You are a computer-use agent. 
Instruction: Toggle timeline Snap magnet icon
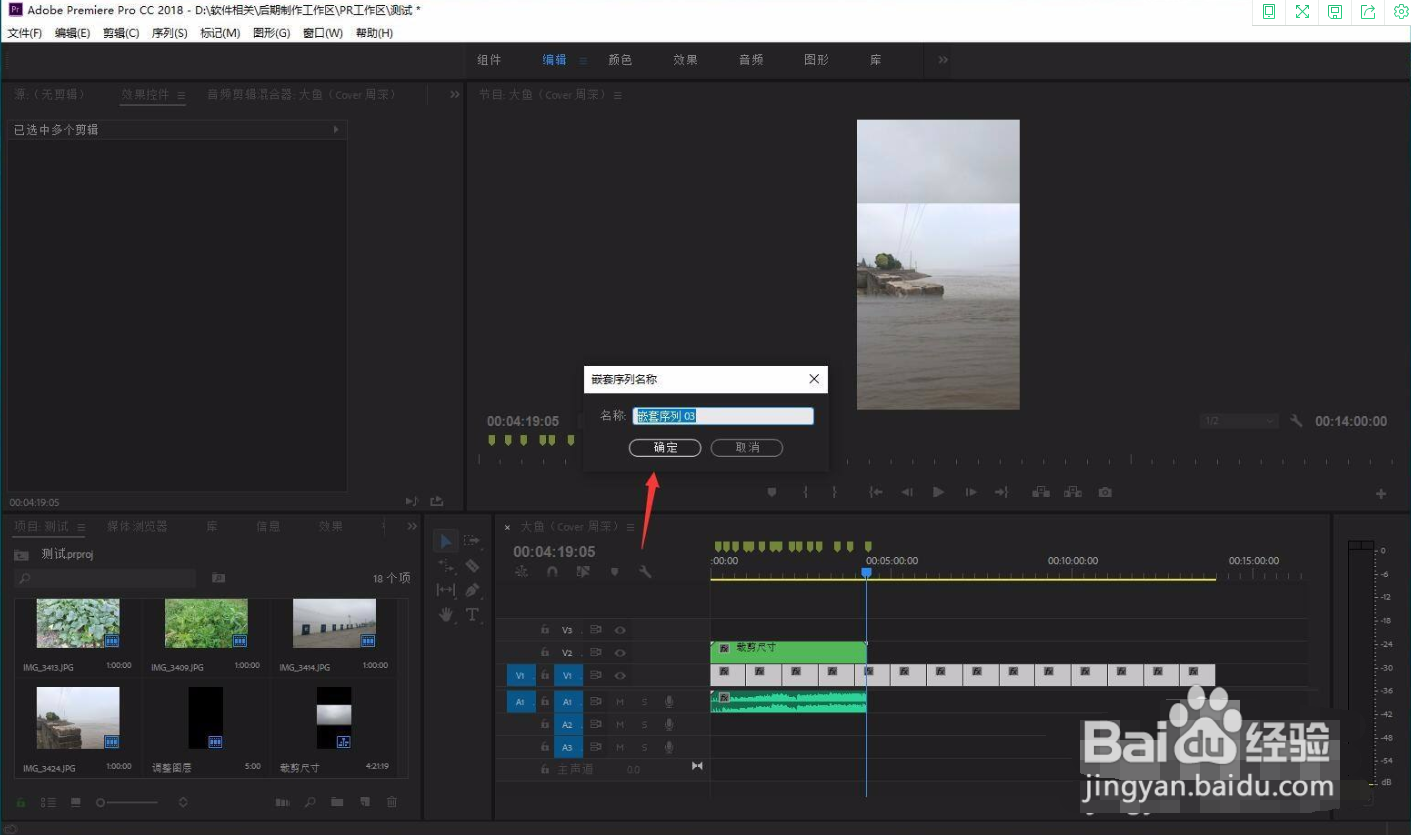tap(552, 572)
